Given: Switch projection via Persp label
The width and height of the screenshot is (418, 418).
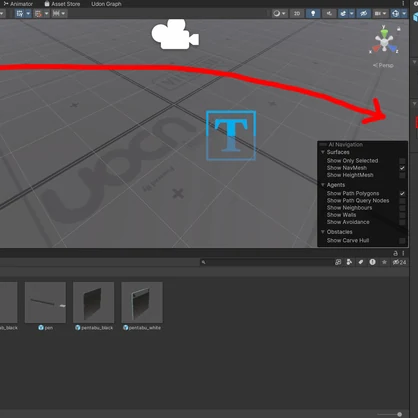Looking at the screenshot, I should [x=383, y=65].
